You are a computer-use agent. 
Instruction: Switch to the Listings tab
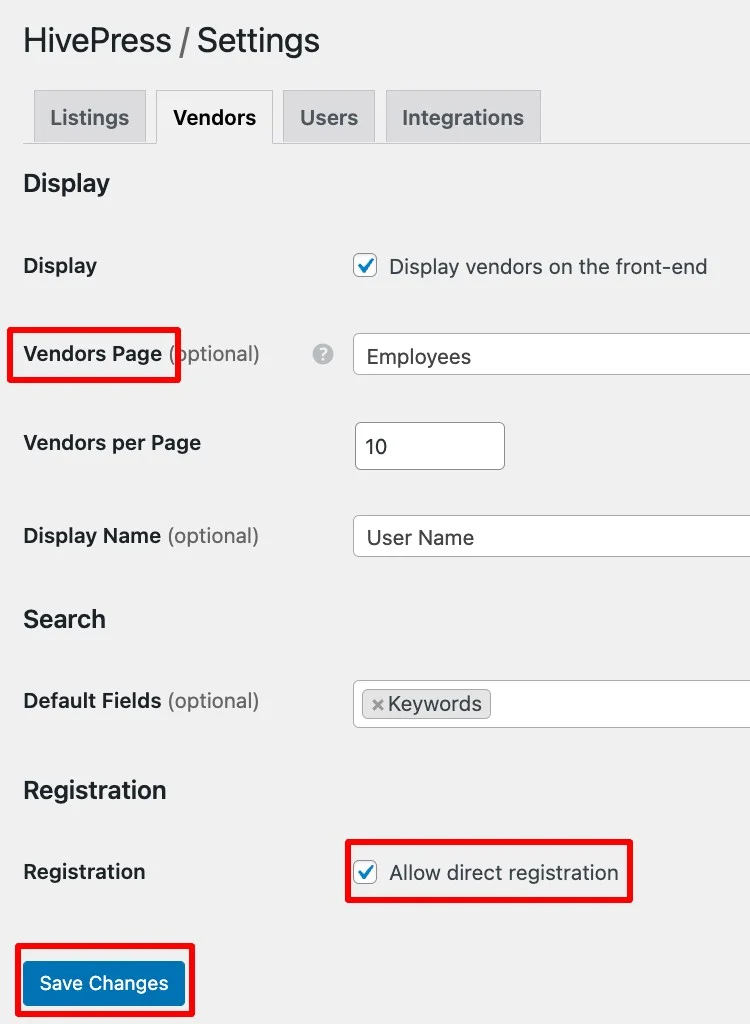[89, 117]
